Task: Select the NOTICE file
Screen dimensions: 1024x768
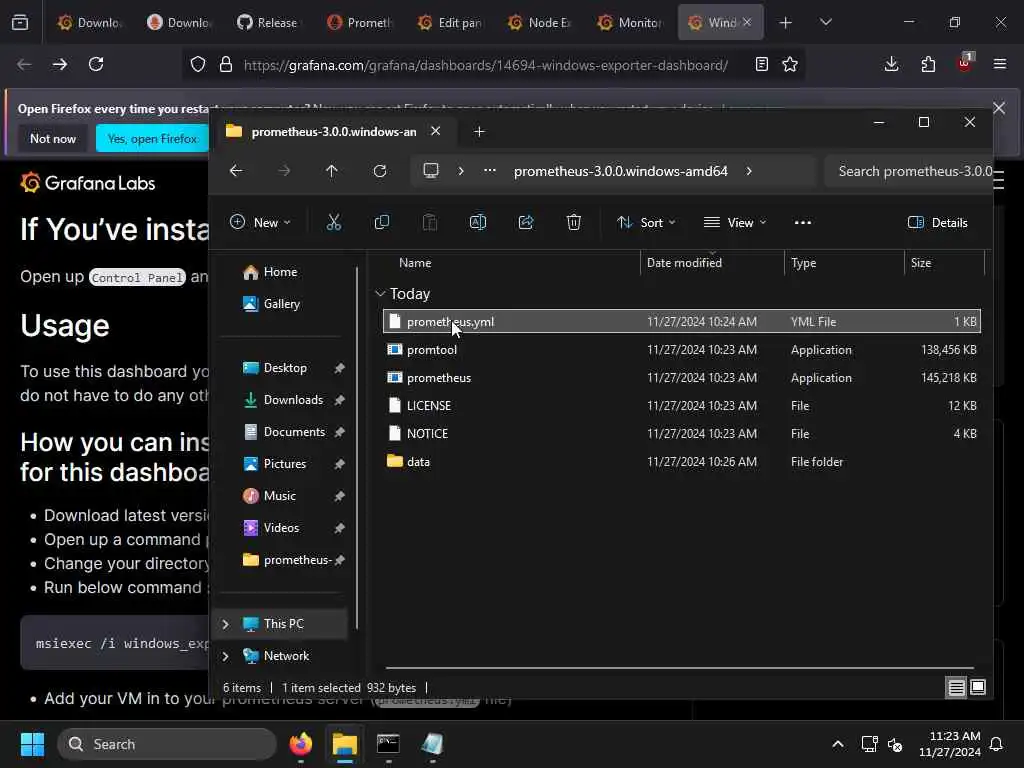Action: pos(682,434)
